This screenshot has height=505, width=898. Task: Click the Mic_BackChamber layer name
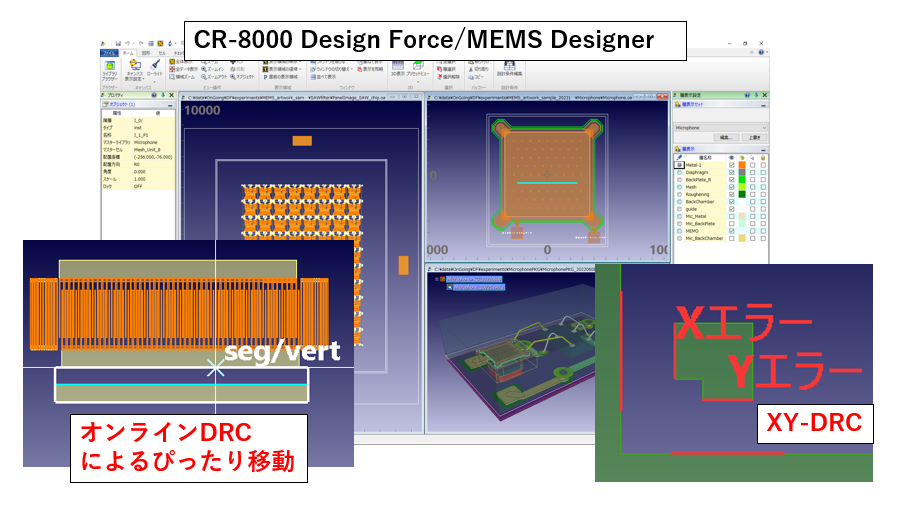pos(704,238)
